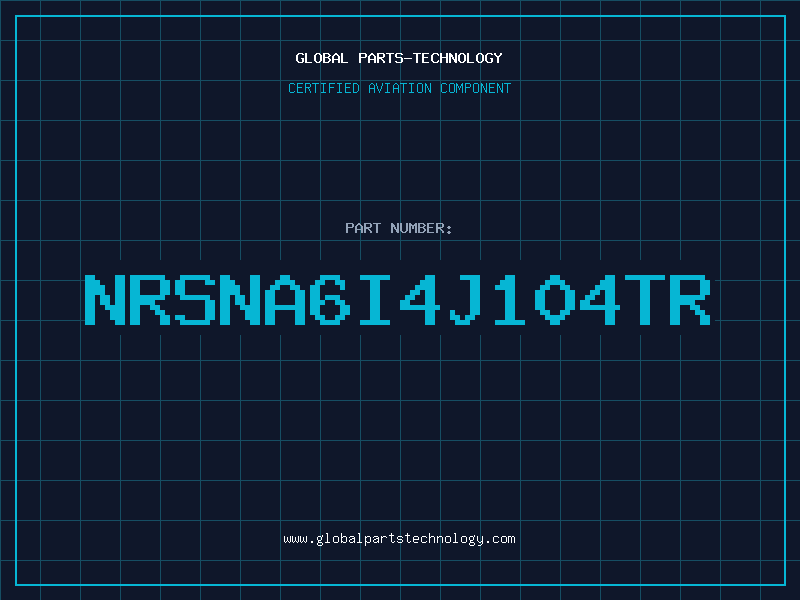
Task: Click the letter T in the part number
Action: point(645,300)
